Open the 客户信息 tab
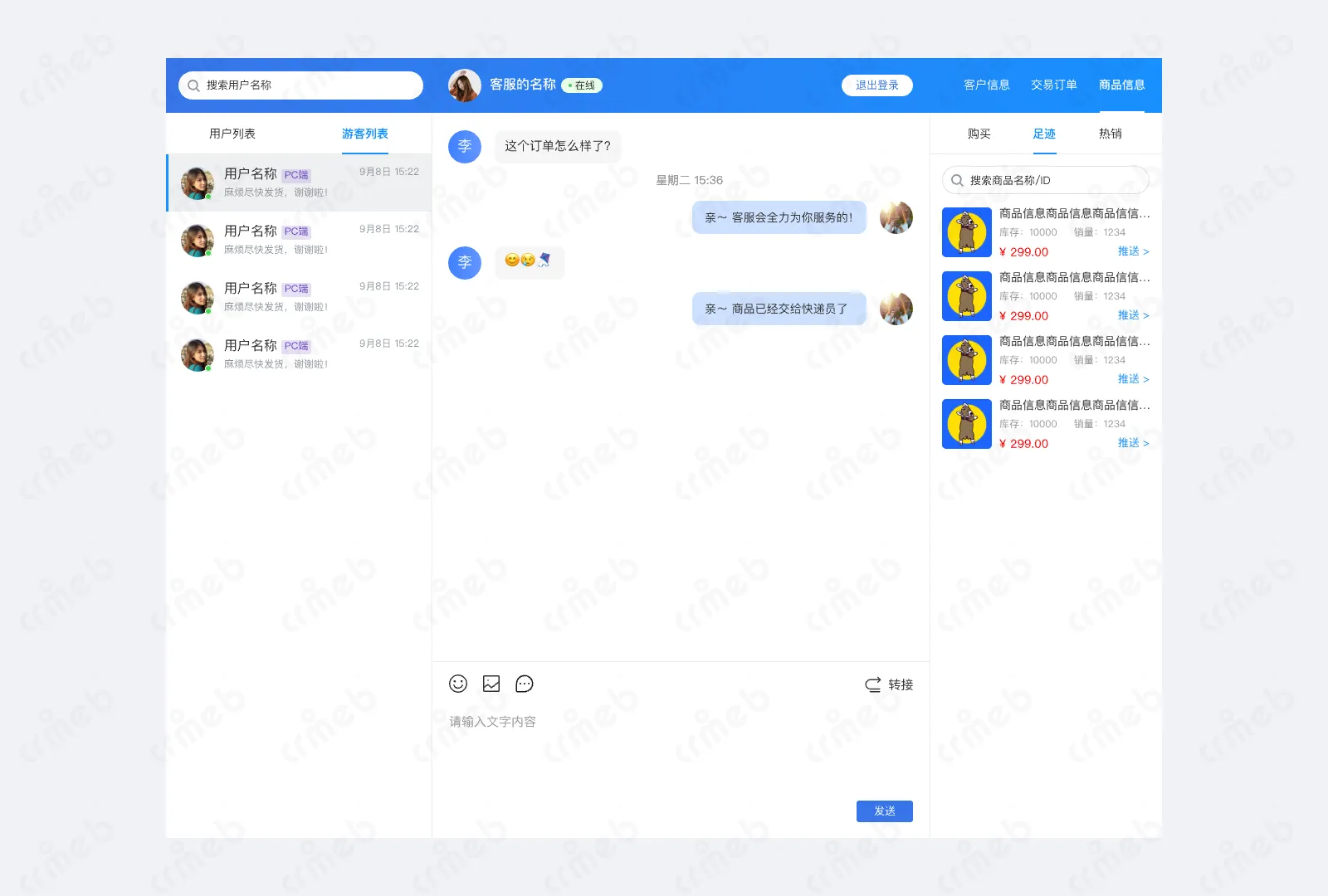 click(x=987, y=85)
